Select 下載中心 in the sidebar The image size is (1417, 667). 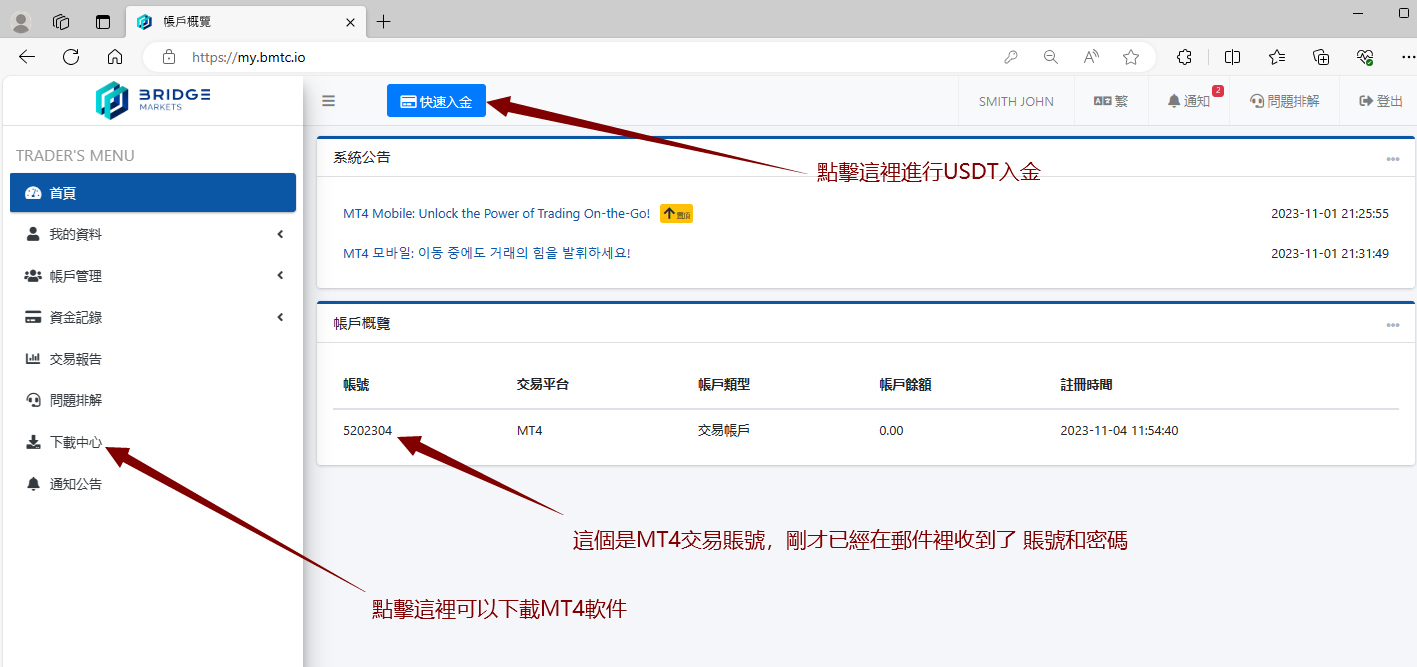click(75, 442)
